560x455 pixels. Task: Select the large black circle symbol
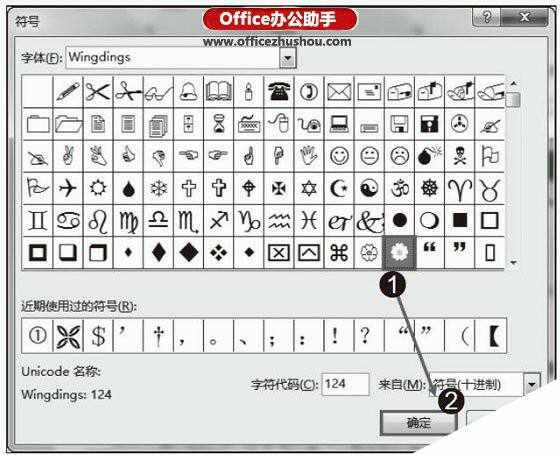pos(399,220)
